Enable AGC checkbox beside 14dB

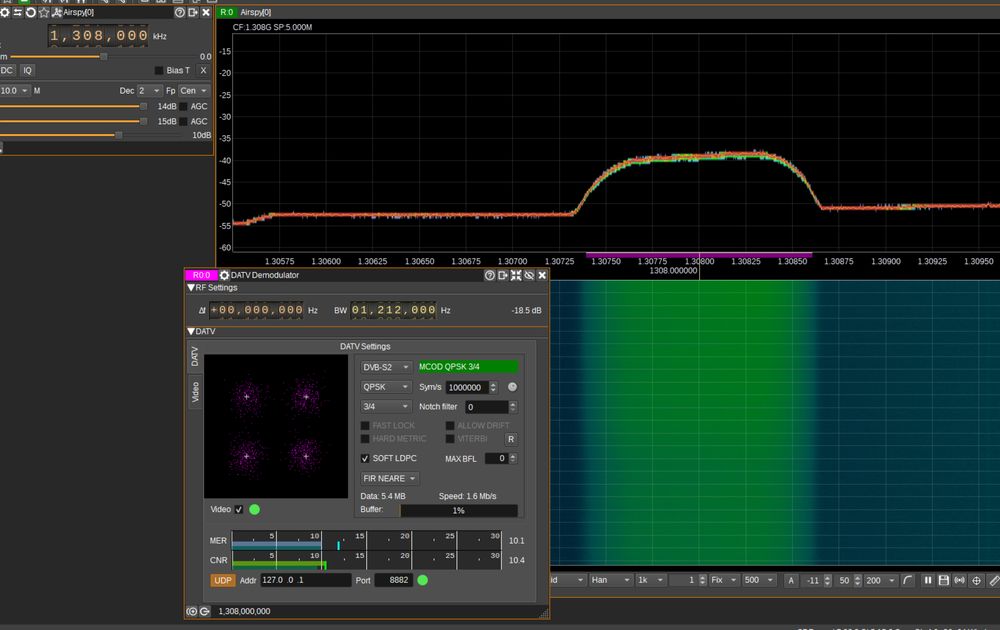pyautogui.click(x=184, y=106)
